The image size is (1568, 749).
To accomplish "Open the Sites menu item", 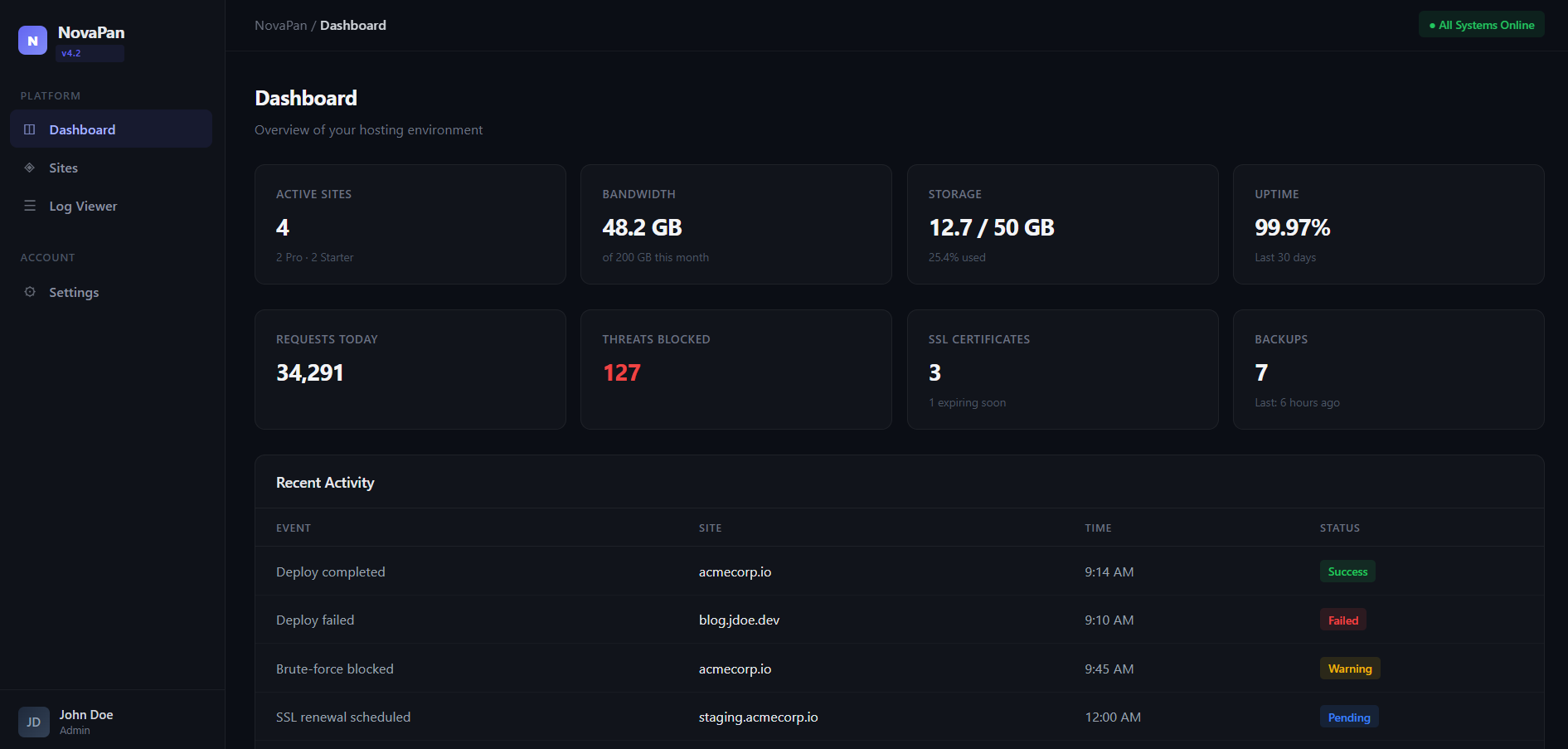I will (x=63, y=168).
